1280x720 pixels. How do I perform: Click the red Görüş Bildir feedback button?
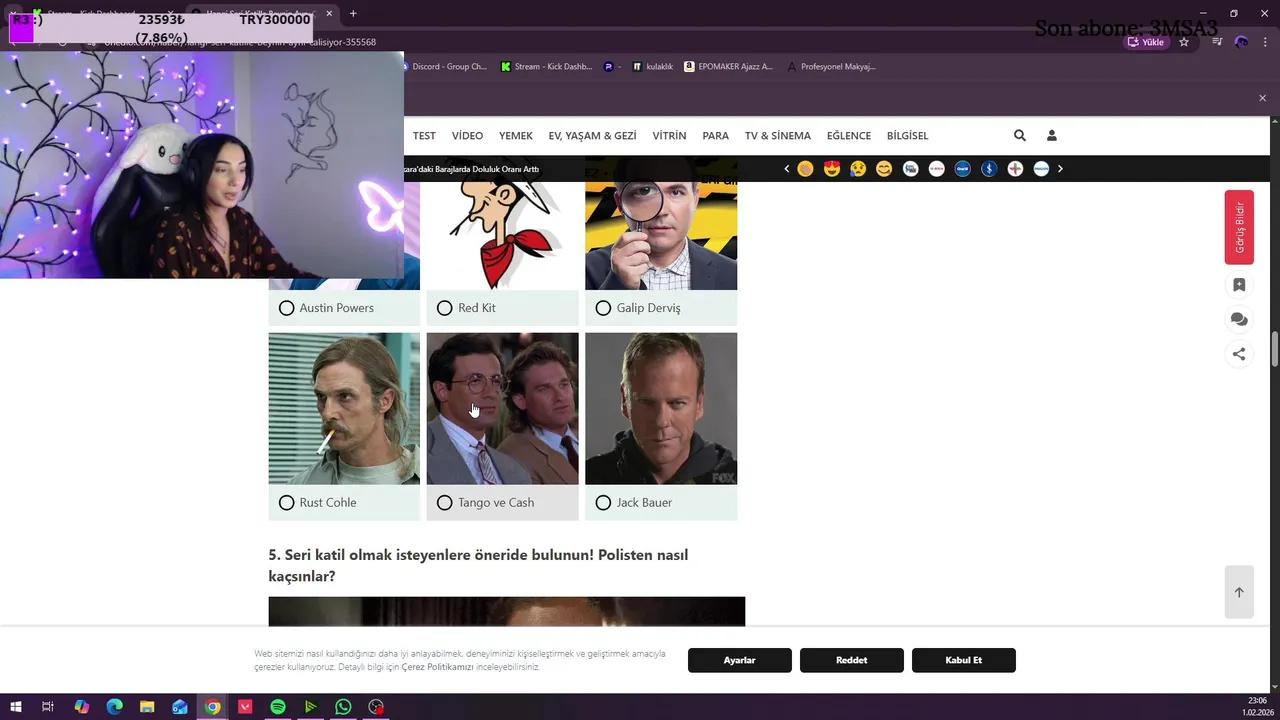coord(1239,227)
